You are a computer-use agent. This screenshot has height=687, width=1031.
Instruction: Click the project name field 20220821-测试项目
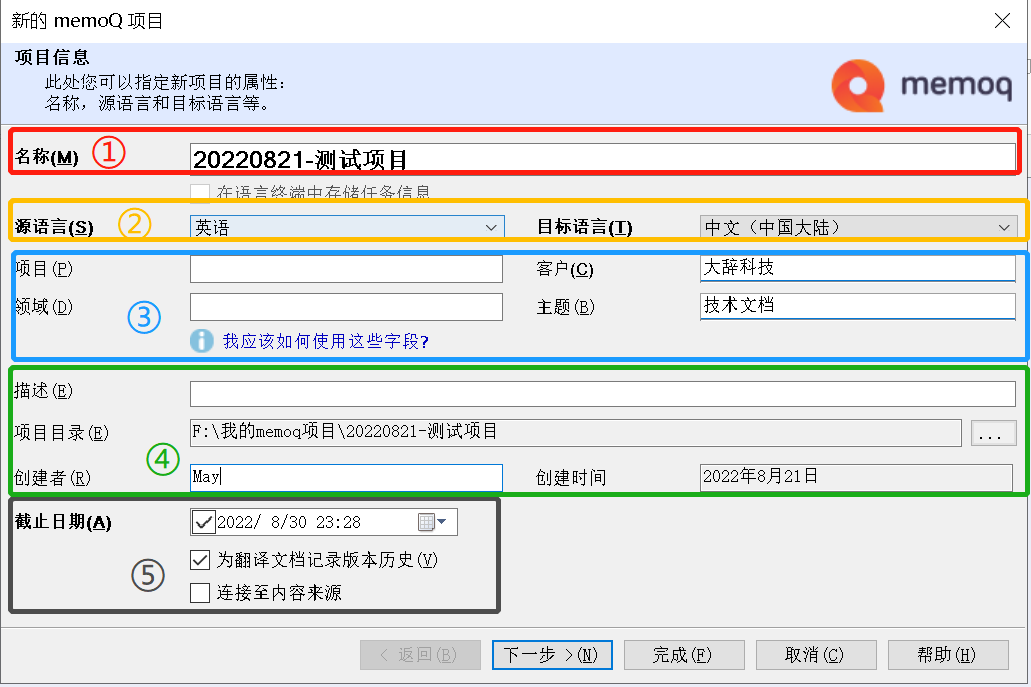point(602,158)
